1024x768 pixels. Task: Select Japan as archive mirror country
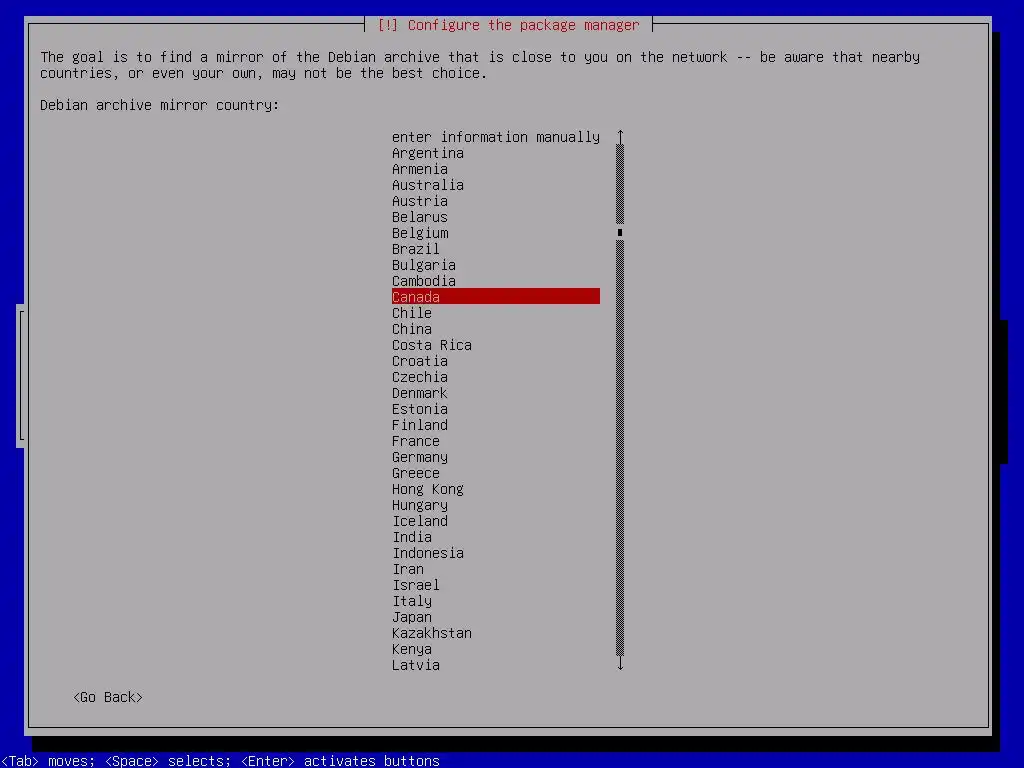point(496,617)
